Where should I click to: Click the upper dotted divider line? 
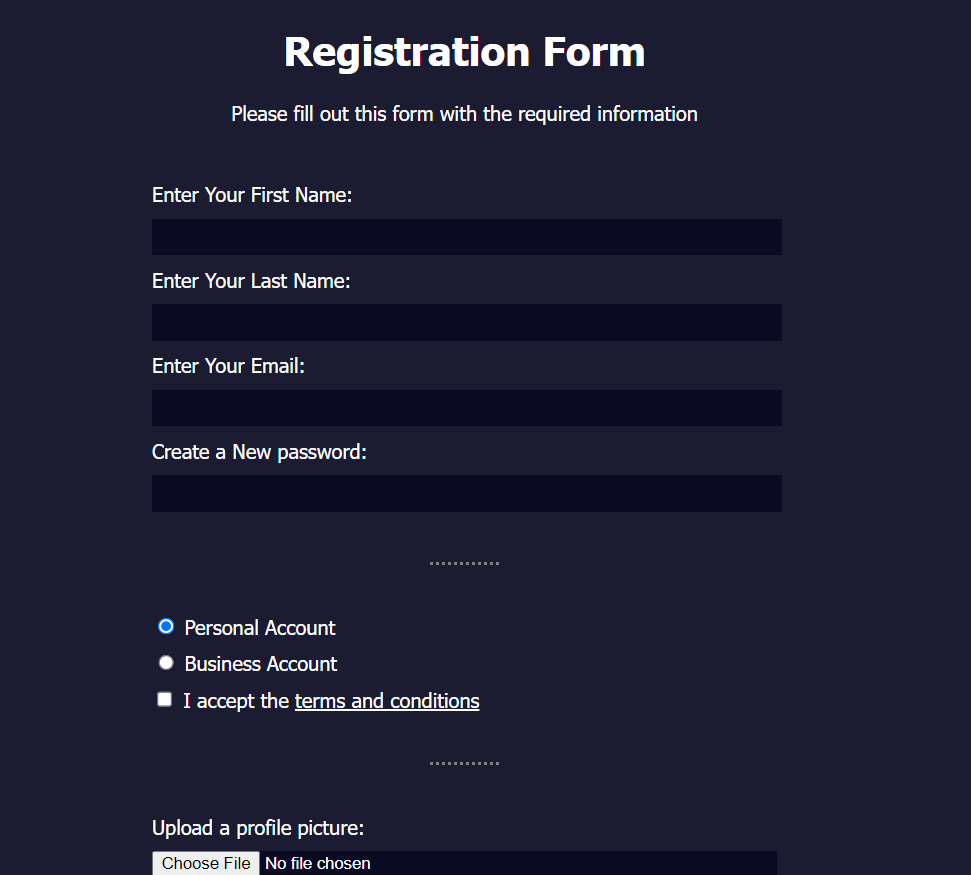(464, 561)
